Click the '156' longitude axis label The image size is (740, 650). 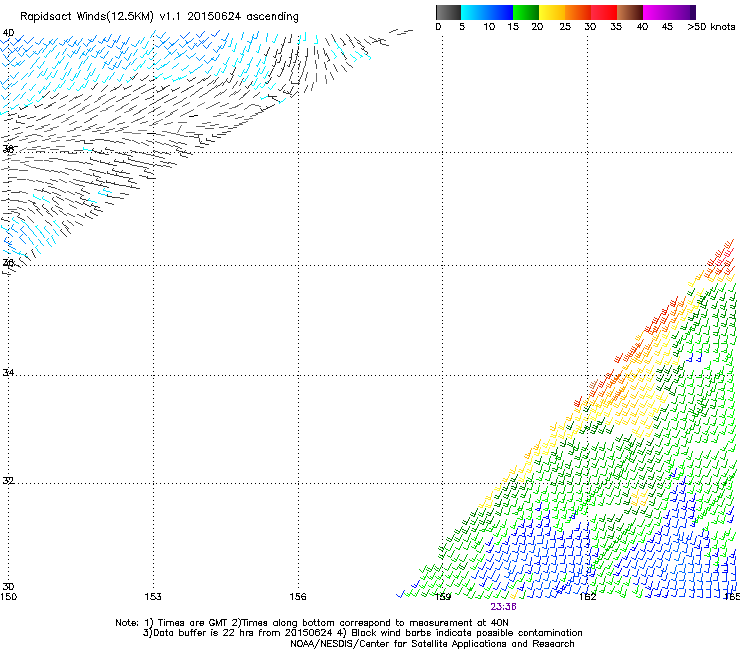[x=298, y=597]
